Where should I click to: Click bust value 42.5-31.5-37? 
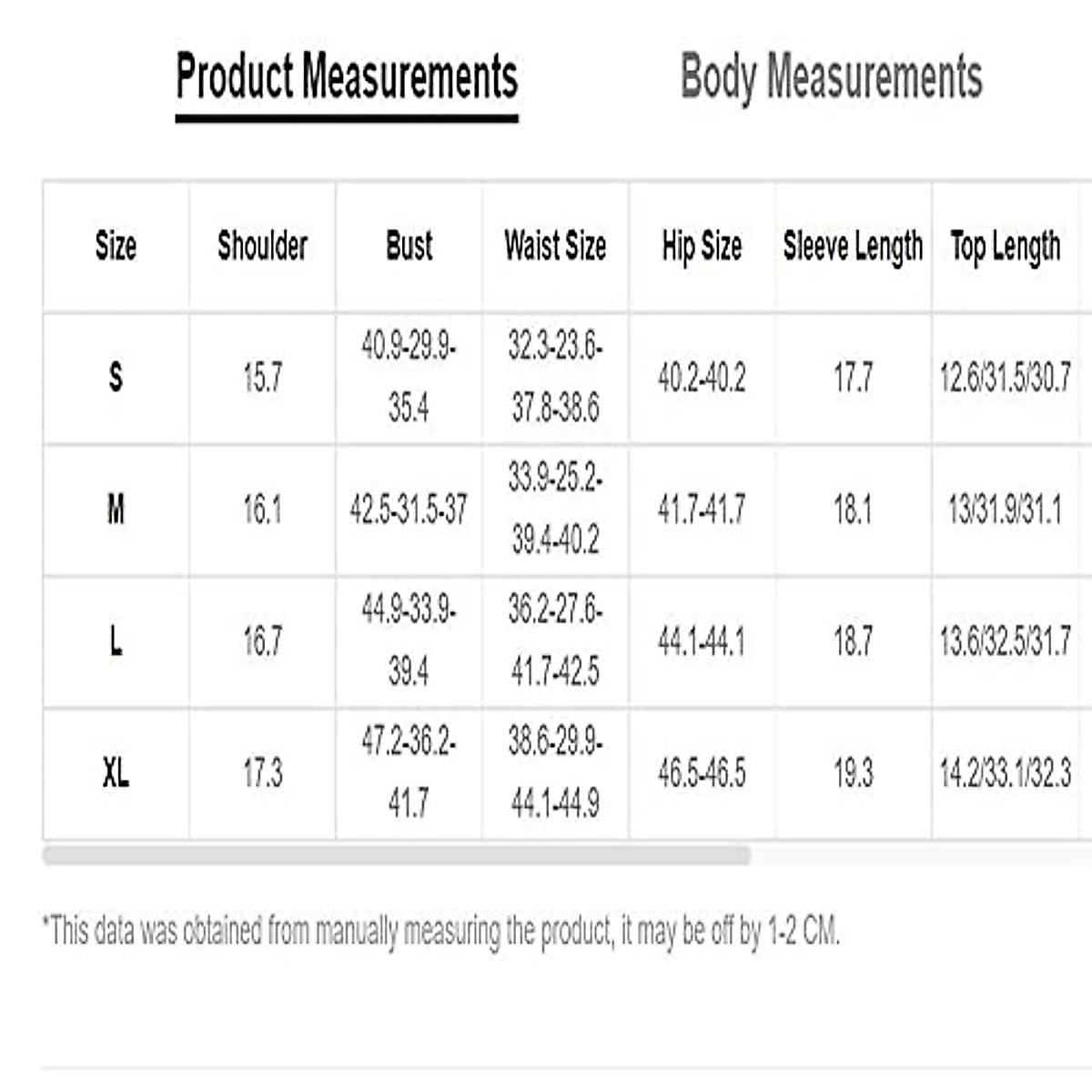point(409,510)
